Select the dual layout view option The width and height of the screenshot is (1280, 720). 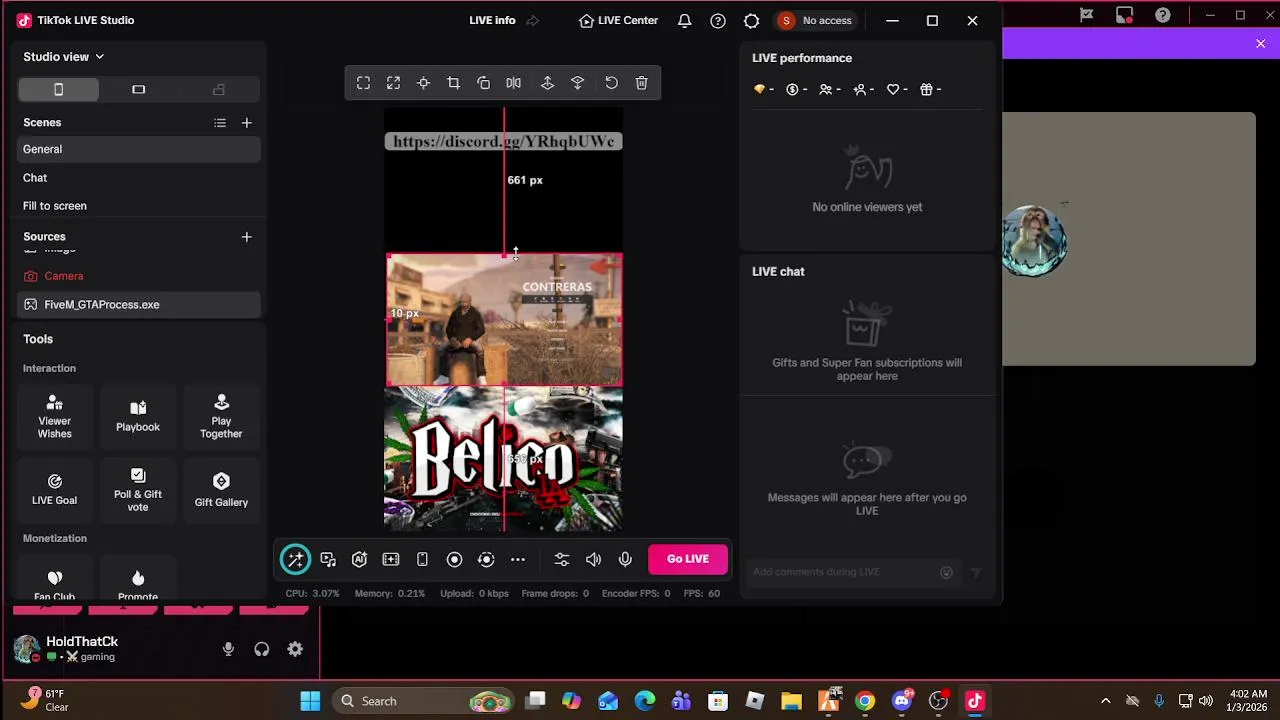coord(219,89)
